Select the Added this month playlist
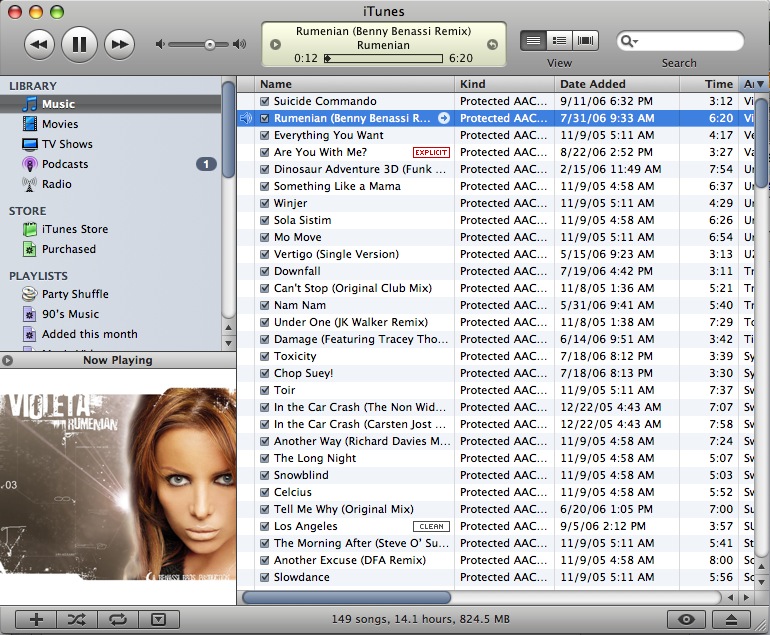This screenshot has width=770, height=635. point(110,334)
